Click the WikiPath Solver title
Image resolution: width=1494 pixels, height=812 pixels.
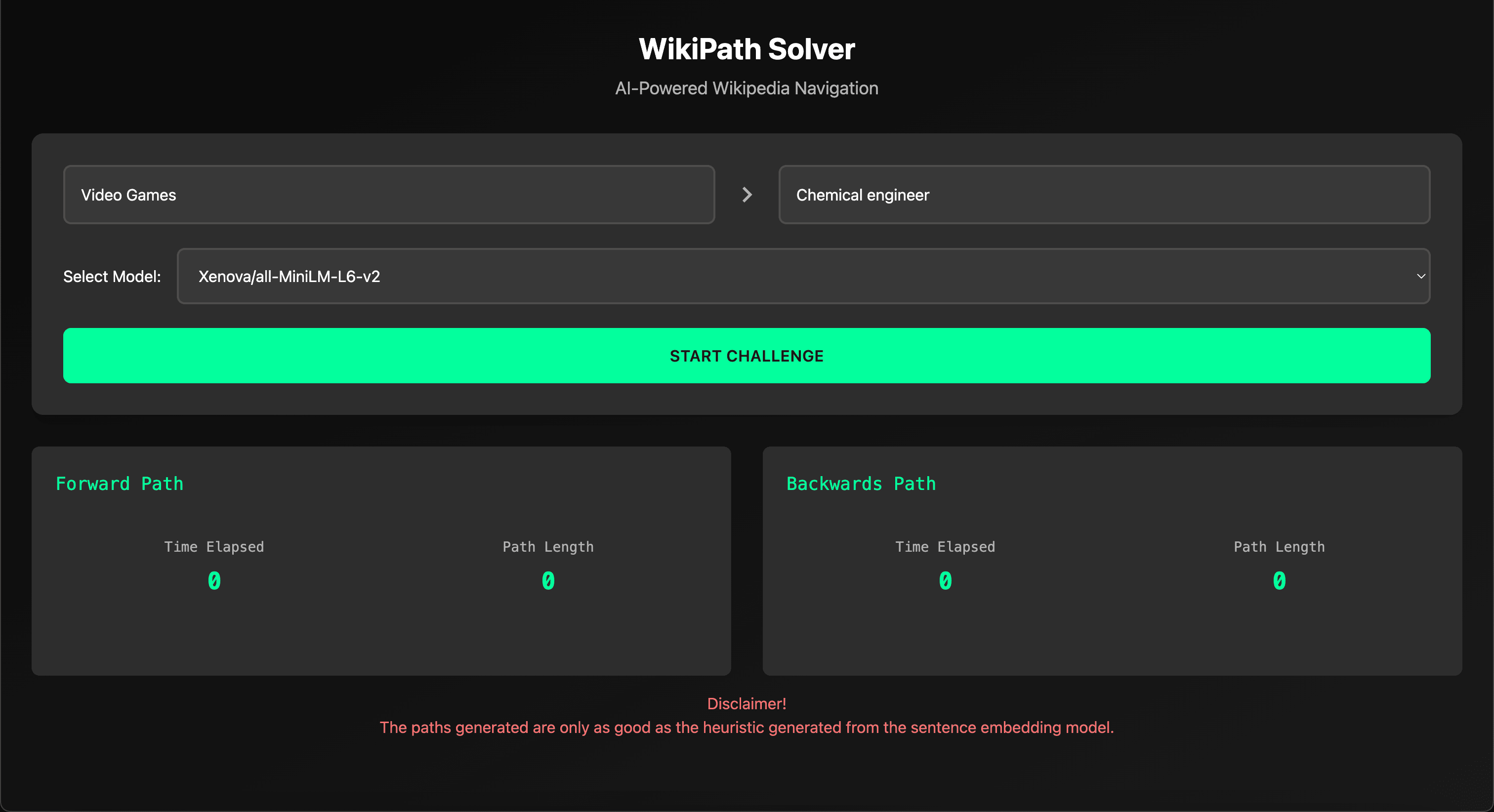[747, 49]
